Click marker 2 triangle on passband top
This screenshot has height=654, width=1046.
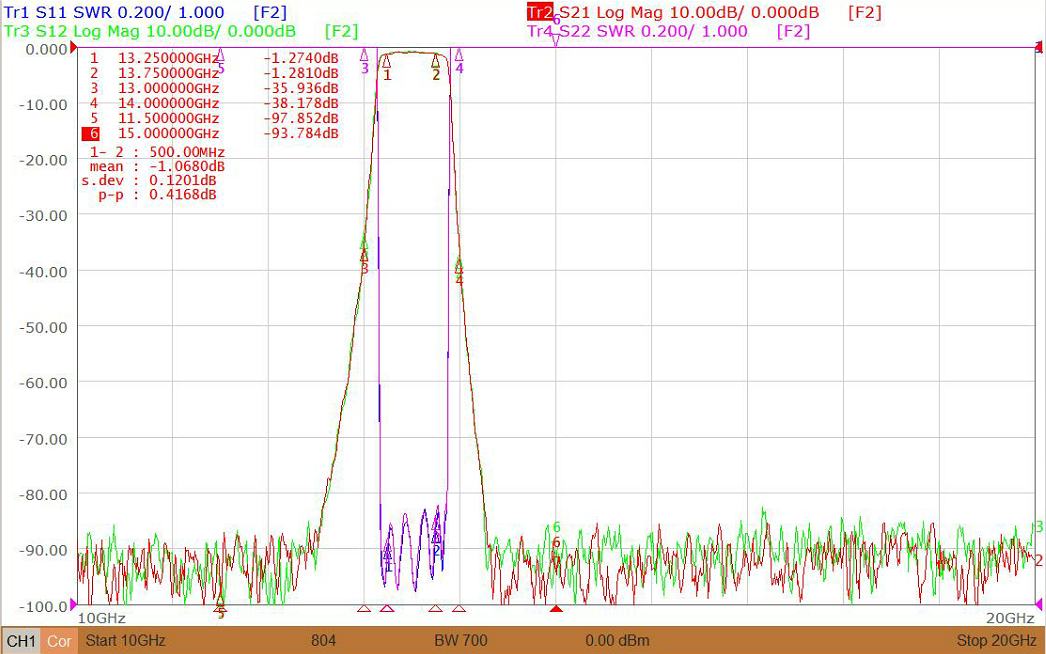pyautogui.click(x=436, y=61)
